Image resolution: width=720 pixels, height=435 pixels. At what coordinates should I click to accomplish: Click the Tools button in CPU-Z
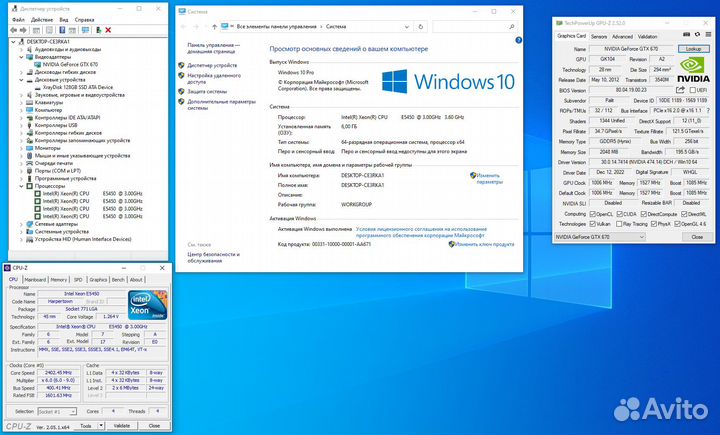86,426
